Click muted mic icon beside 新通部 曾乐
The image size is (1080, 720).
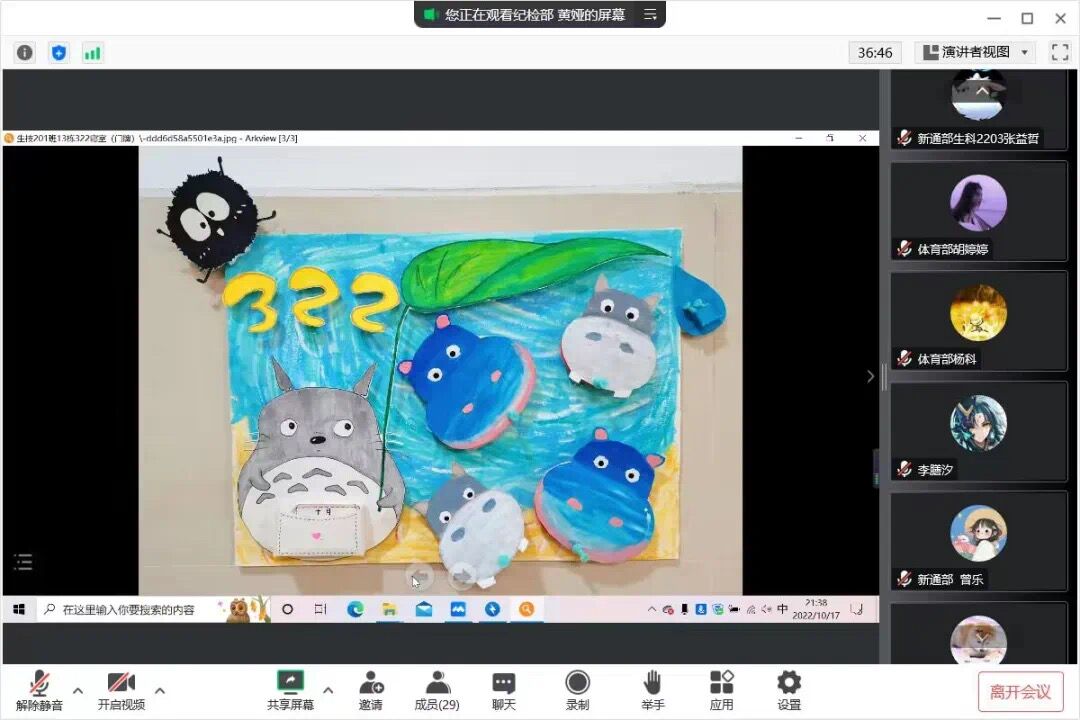[x=904, y=579]
